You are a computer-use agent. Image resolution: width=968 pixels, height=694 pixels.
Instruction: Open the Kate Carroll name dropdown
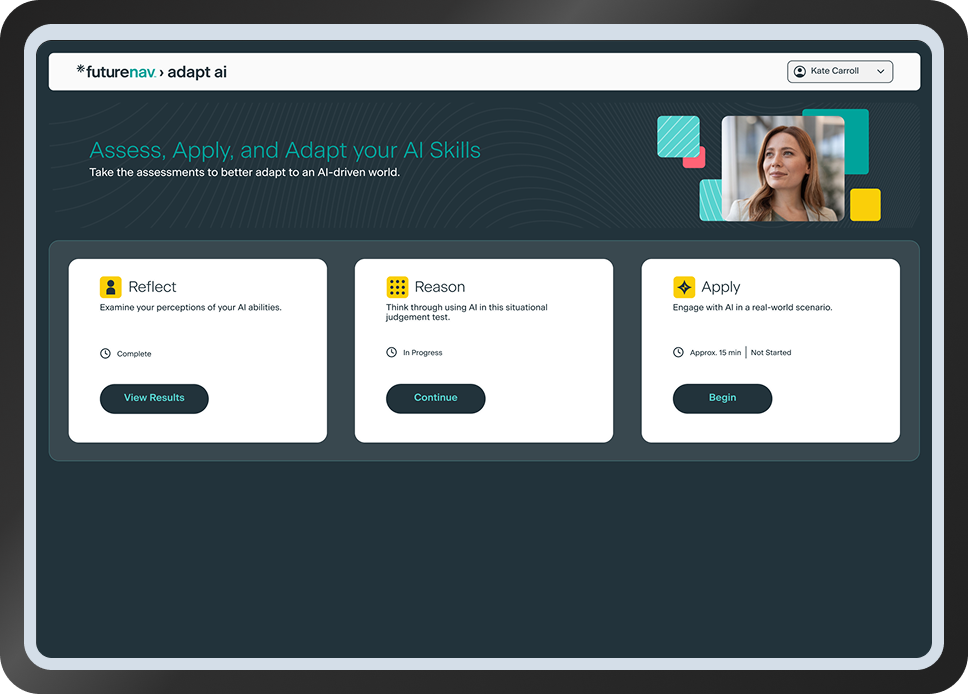pyautogui.click(x=835, y=72)
